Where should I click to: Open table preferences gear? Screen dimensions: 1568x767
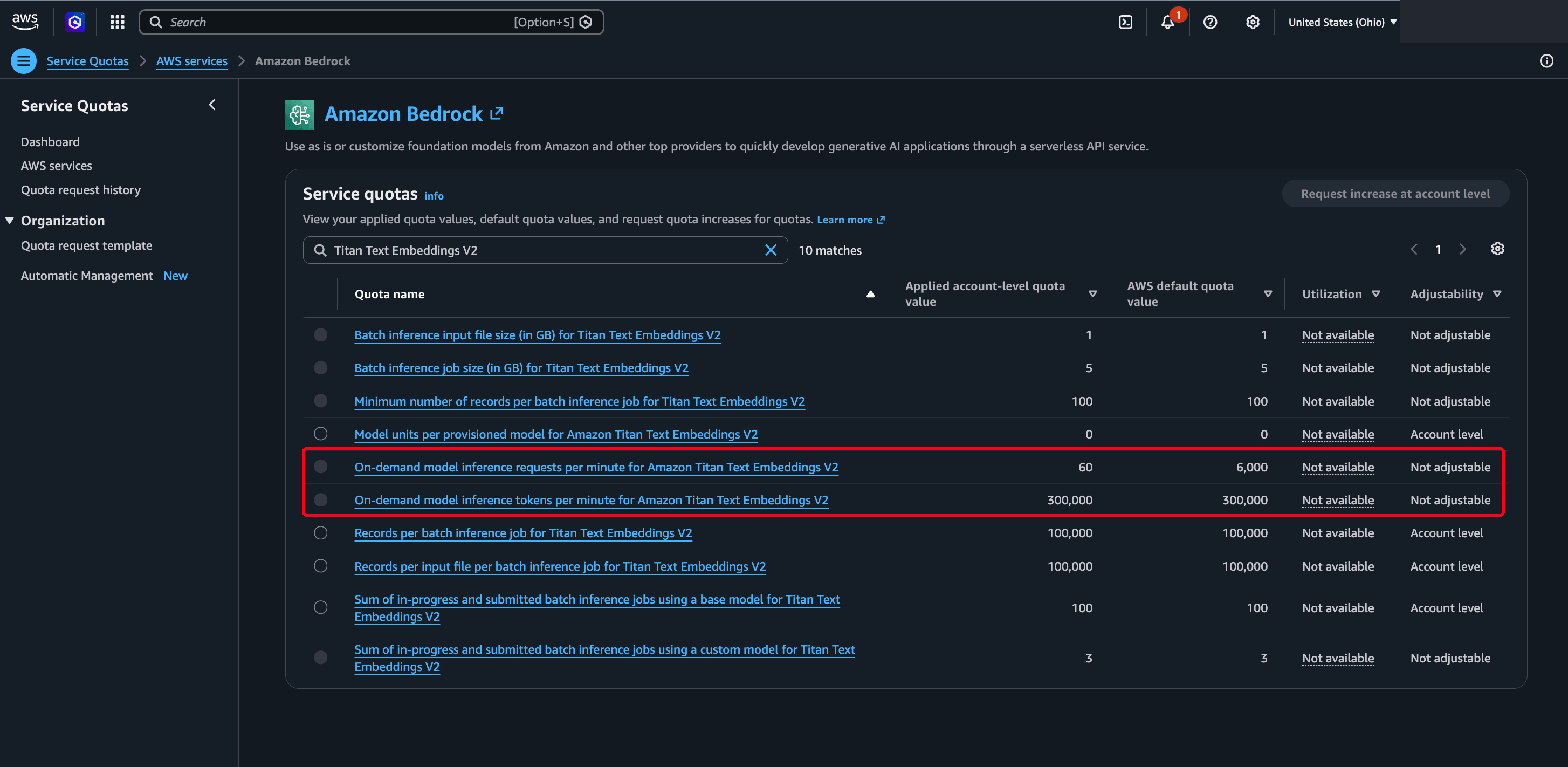[1497, 249]
